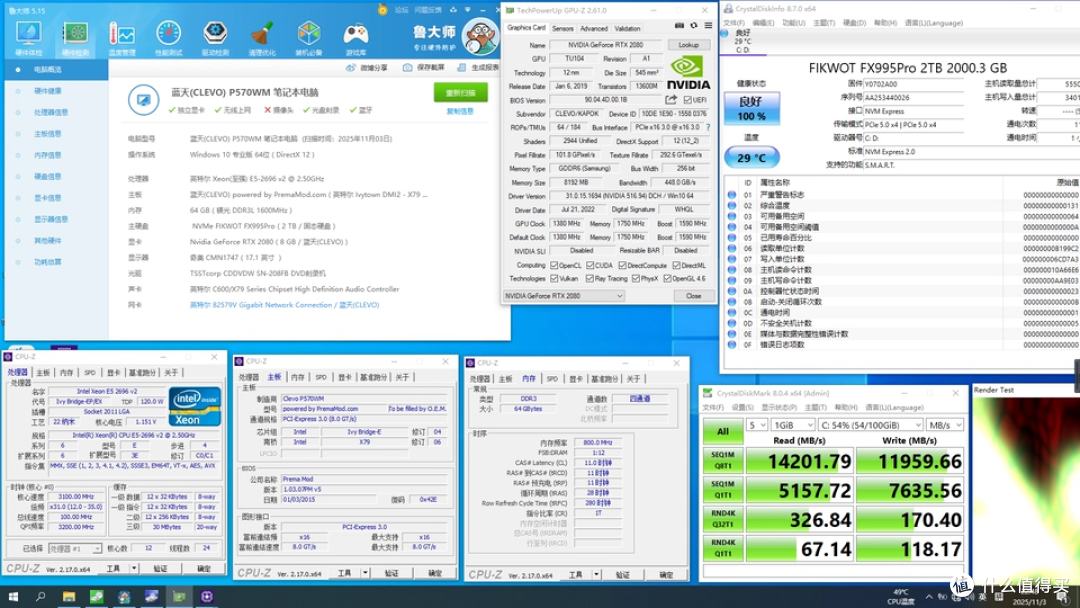1080x608 pixels.
Task: Open 处理器 #1 selection dropdown in CPU-Z
Action: click(x=74, y=549)
